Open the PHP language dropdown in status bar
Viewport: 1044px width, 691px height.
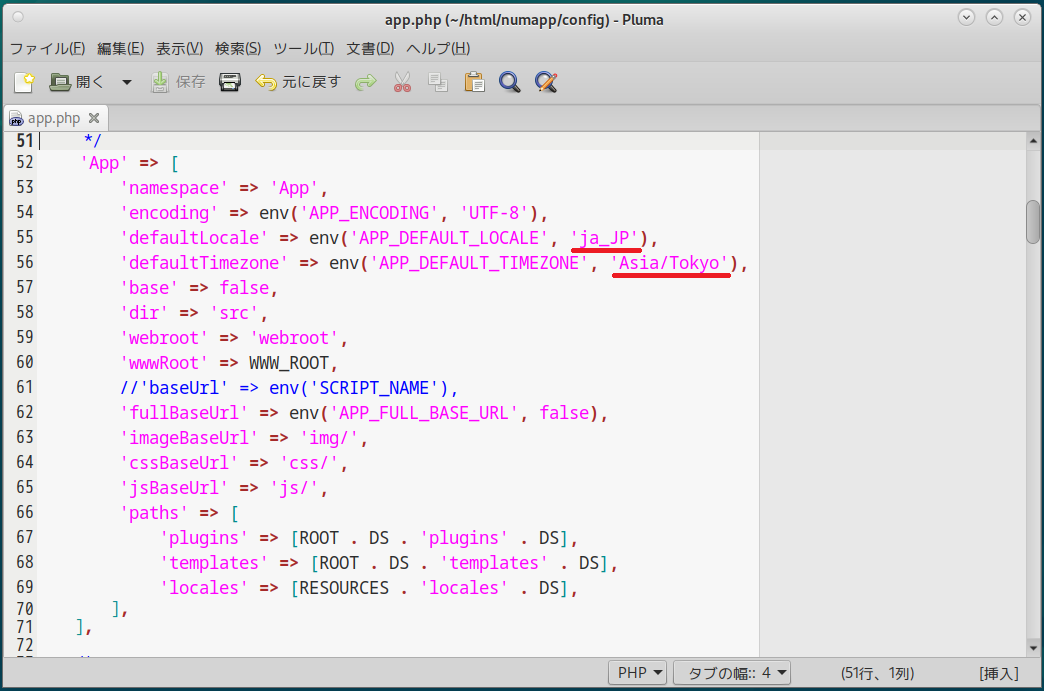coord(638,673)
